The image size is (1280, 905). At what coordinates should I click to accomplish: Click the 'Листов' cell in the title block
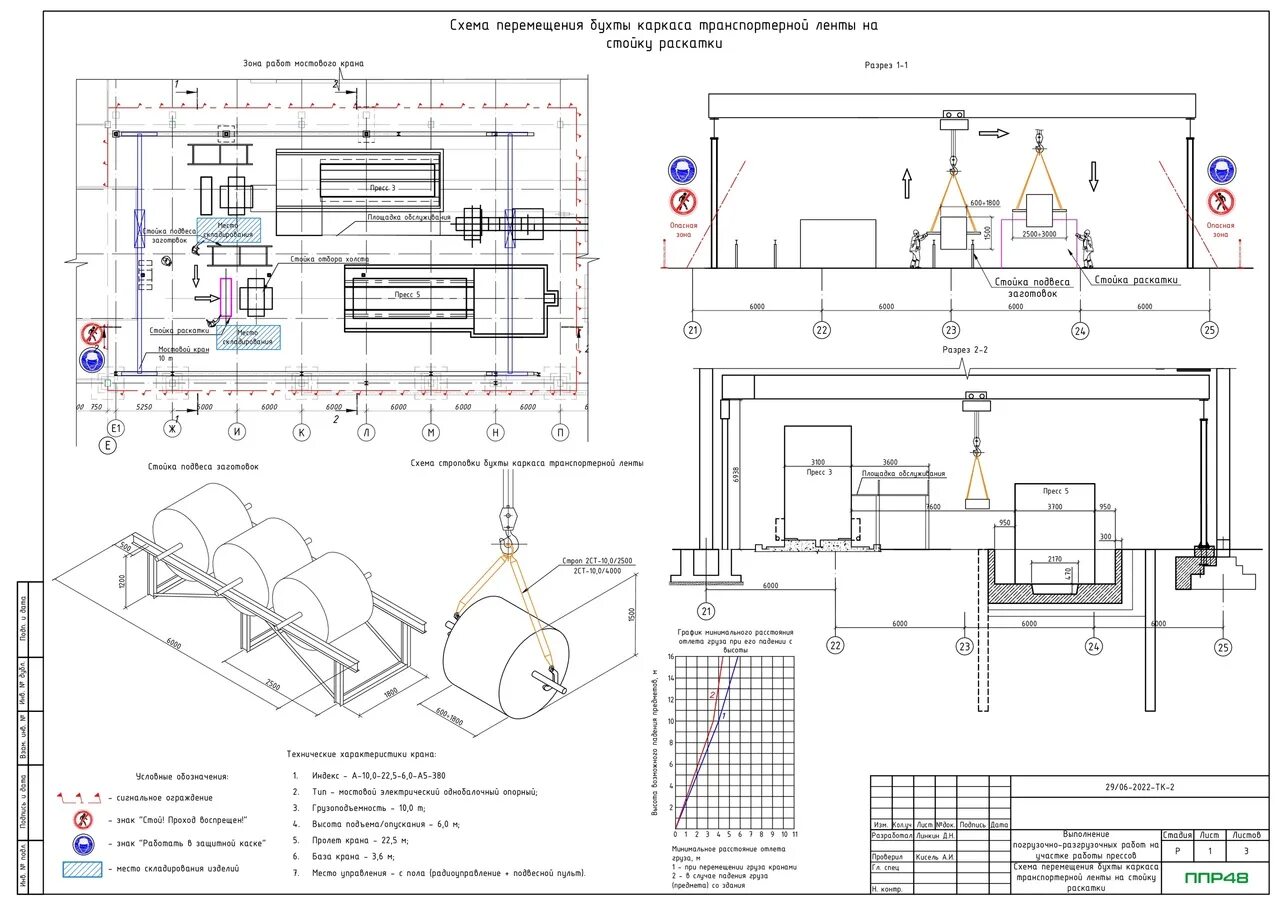coord(1245,835)
